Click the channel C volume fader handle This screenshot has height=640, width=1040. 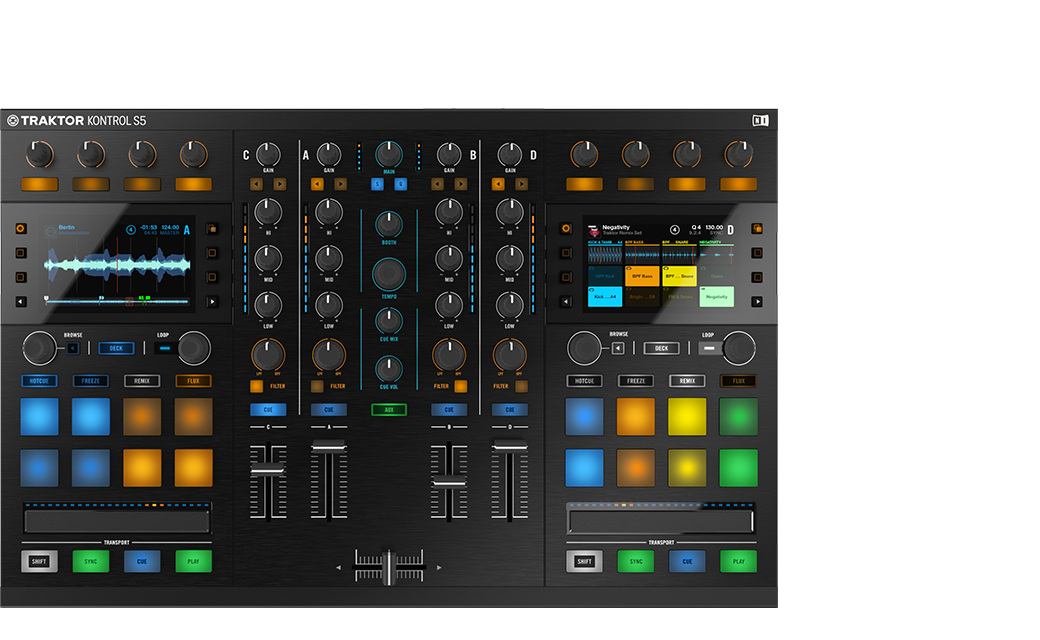tap(268, 470)
